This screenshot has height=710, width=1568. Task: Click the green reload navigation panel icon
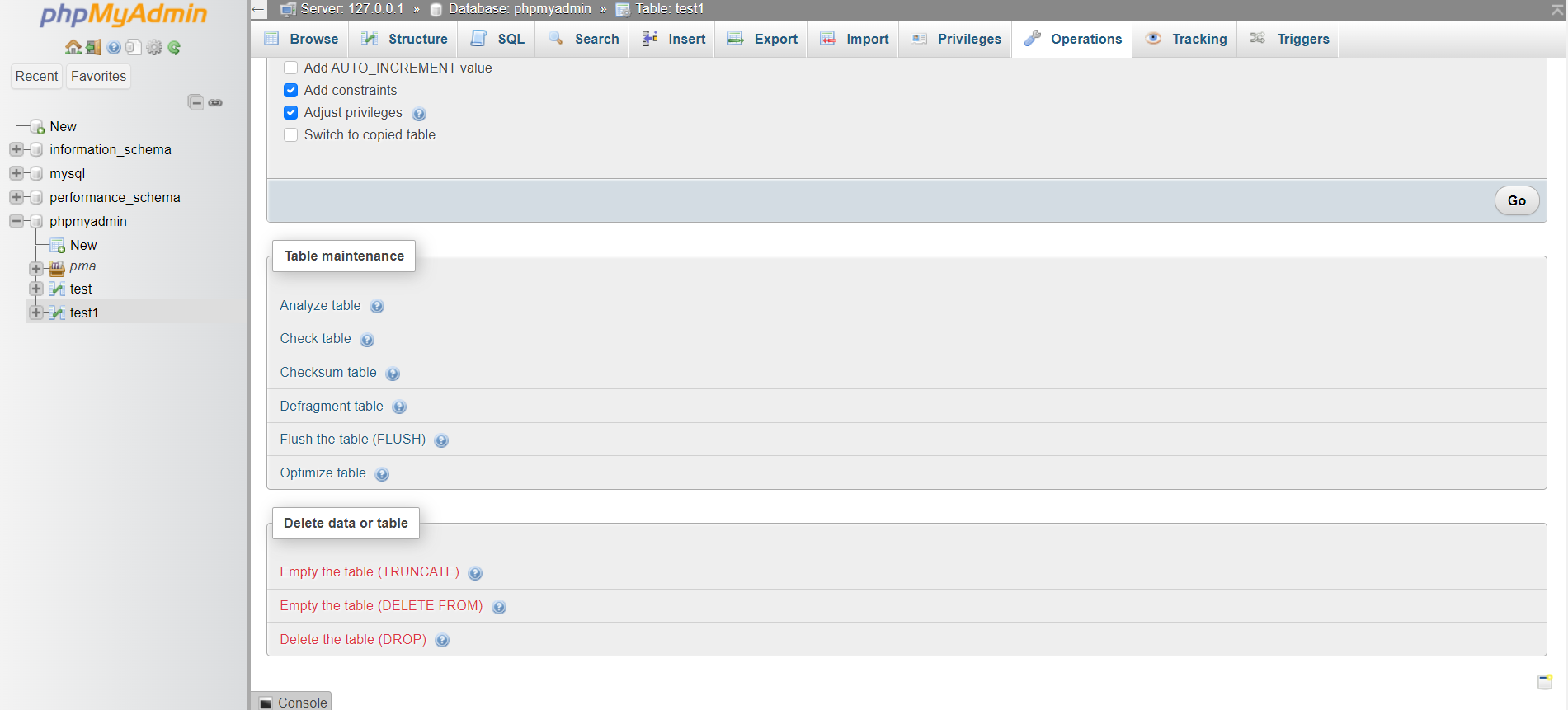coord(174,48)
